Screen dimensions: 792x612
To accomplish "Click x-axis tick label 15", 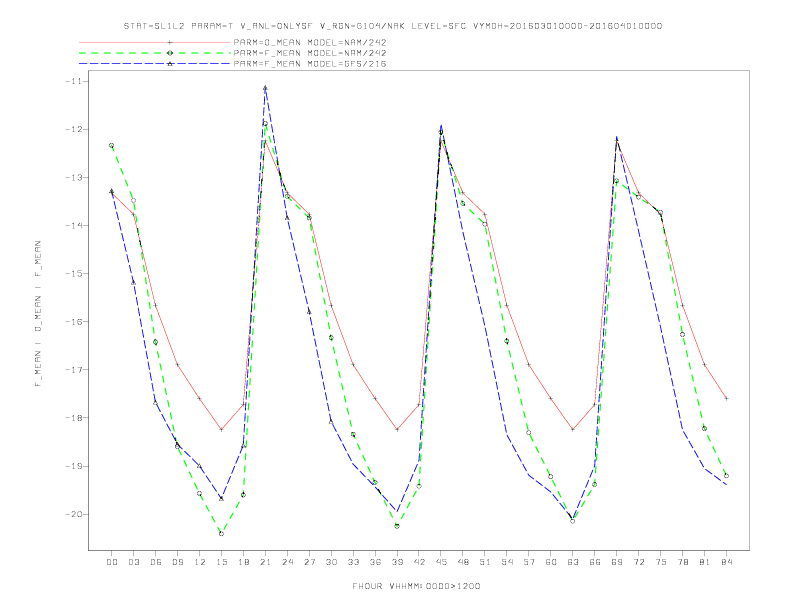I will [221, 562].
